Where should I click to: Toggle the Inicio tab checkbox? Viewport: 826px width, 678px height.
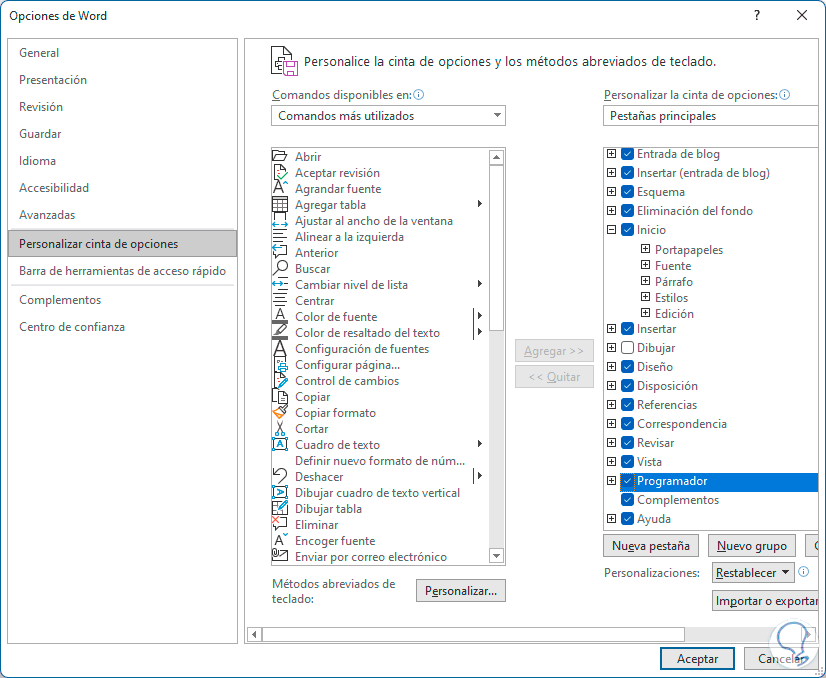click(x=627, y=230)
